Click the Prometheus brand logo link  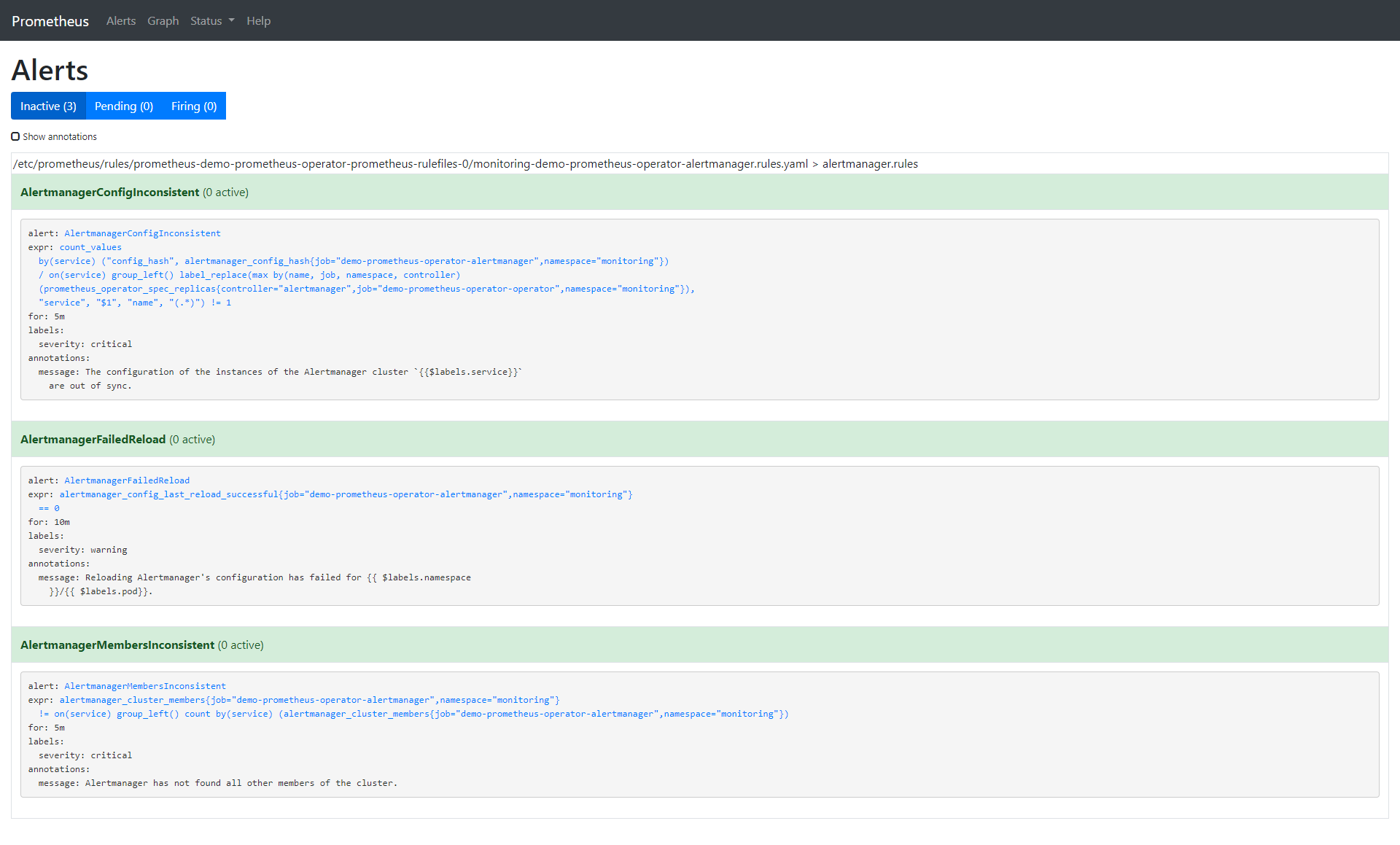point(50,21)
